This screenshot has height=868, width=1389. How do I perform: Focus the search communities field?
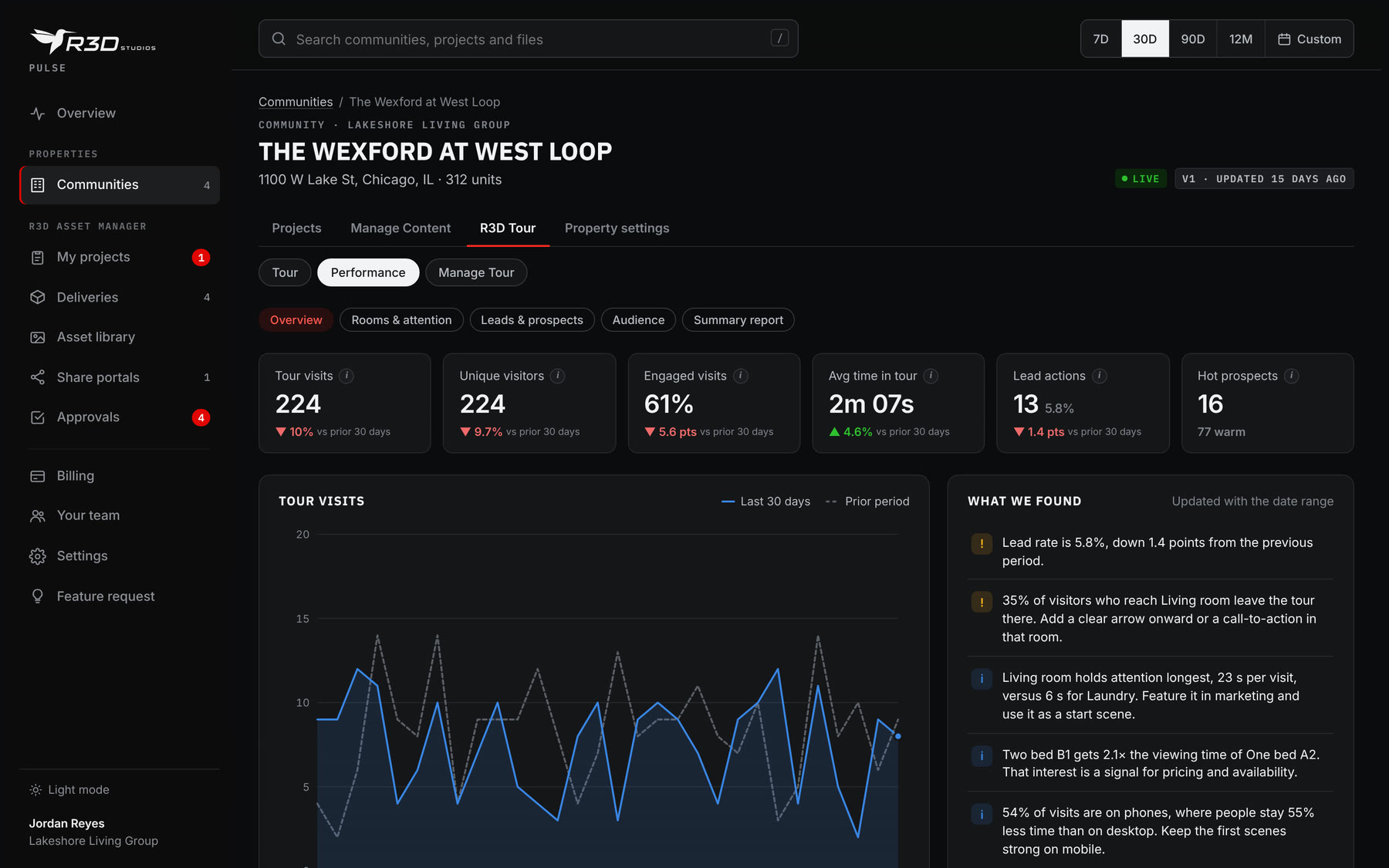click(x=528, y=39)
